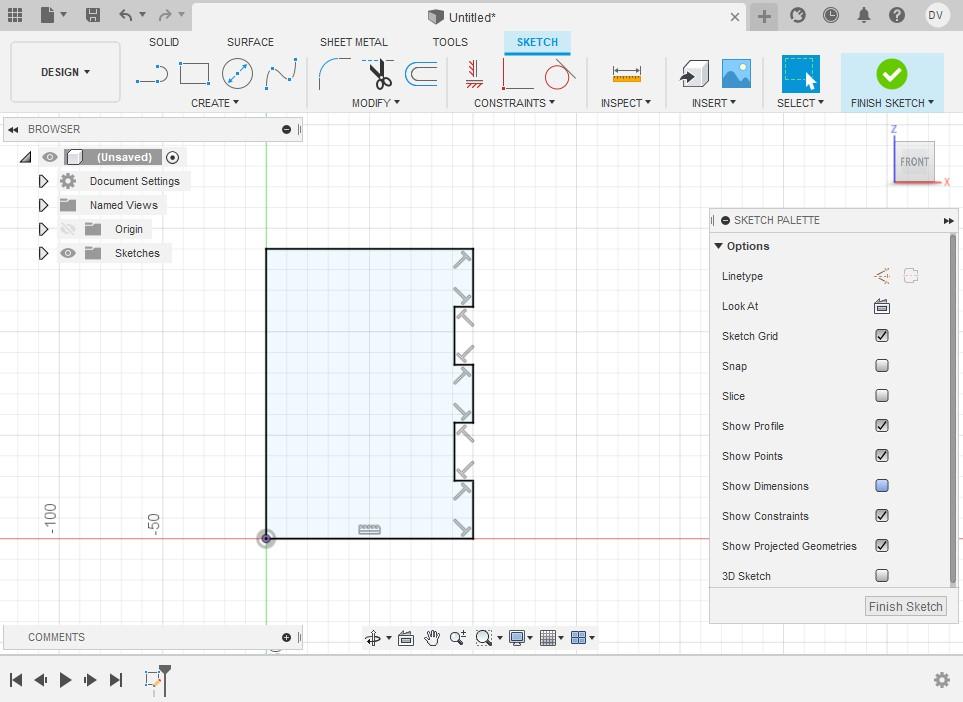Open the Help question mark
963x702 pixels.
tap(897, 15)
